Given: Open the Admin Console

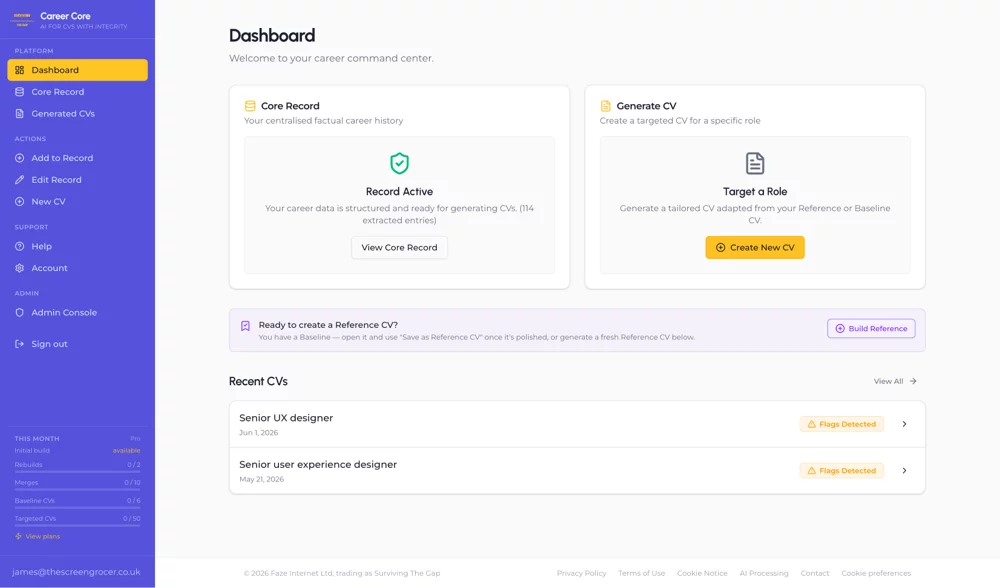Looking at the screenshot, I should 77,312.
